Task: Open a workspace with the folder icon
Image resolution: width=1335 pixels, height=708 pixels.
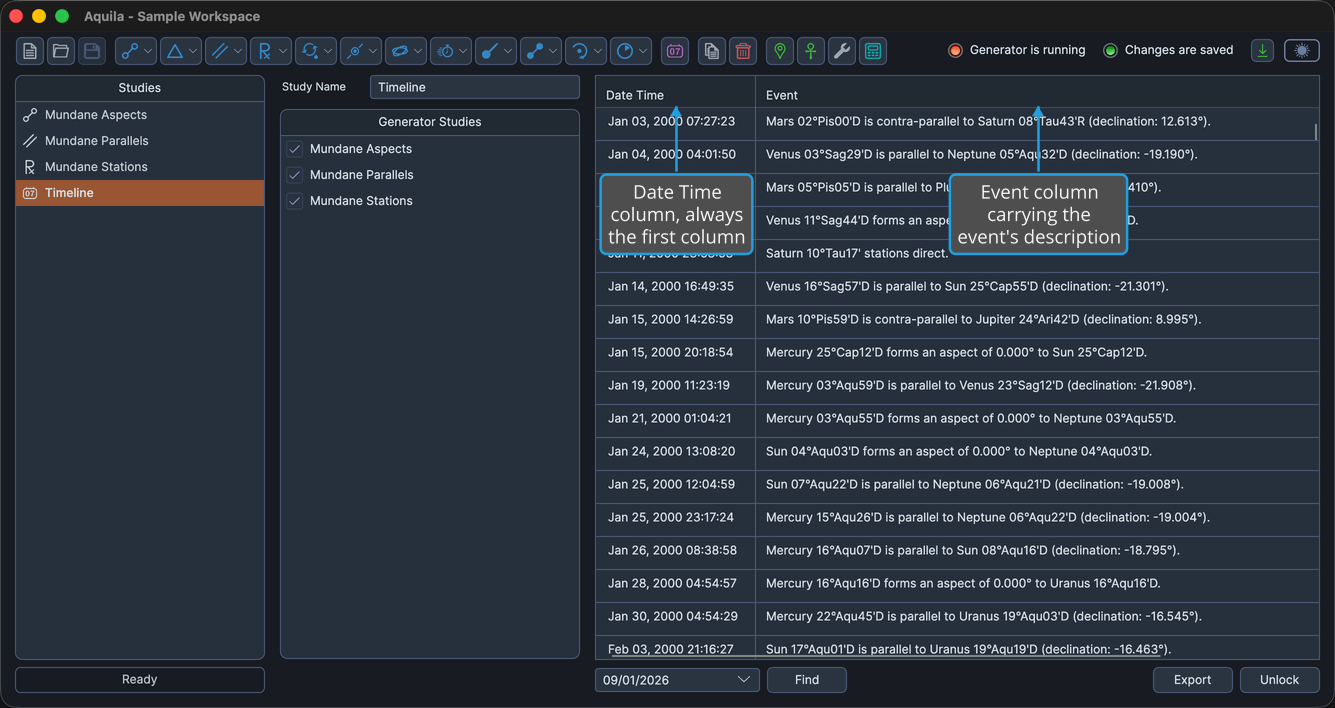Action: click(61, 51)
